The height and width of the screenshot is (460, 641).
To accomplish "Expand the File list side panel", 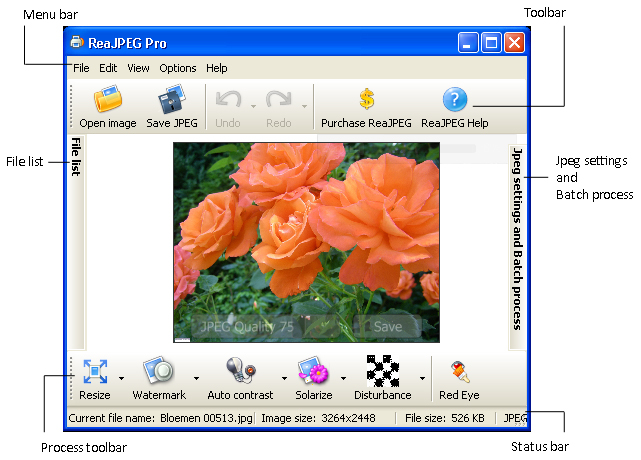I will click(x=76, y=242).
